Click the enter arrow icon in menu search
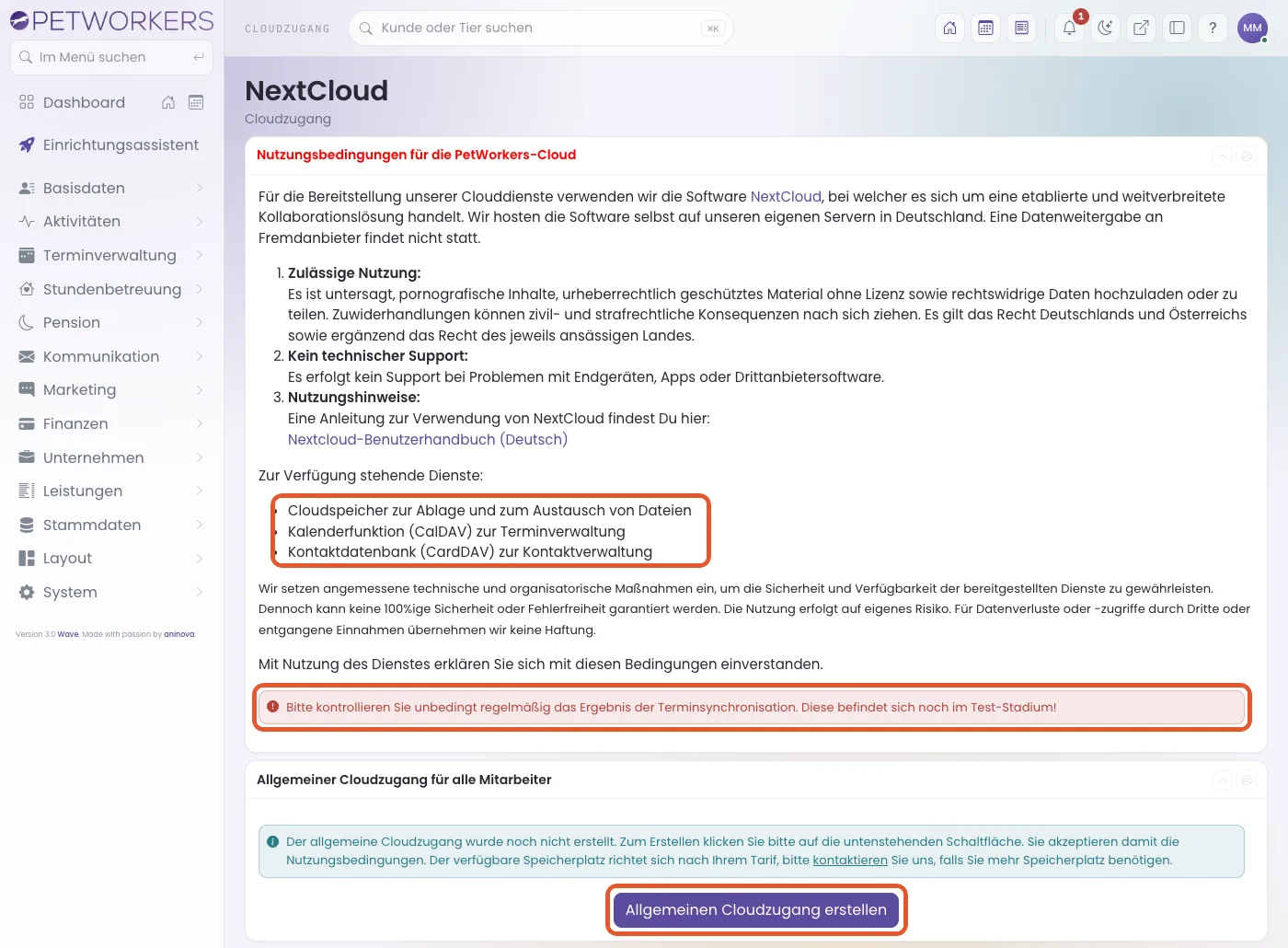Image resolution: width=1288 pixels, height=948 pixels. pyautogui.click(x=199, y=57)
